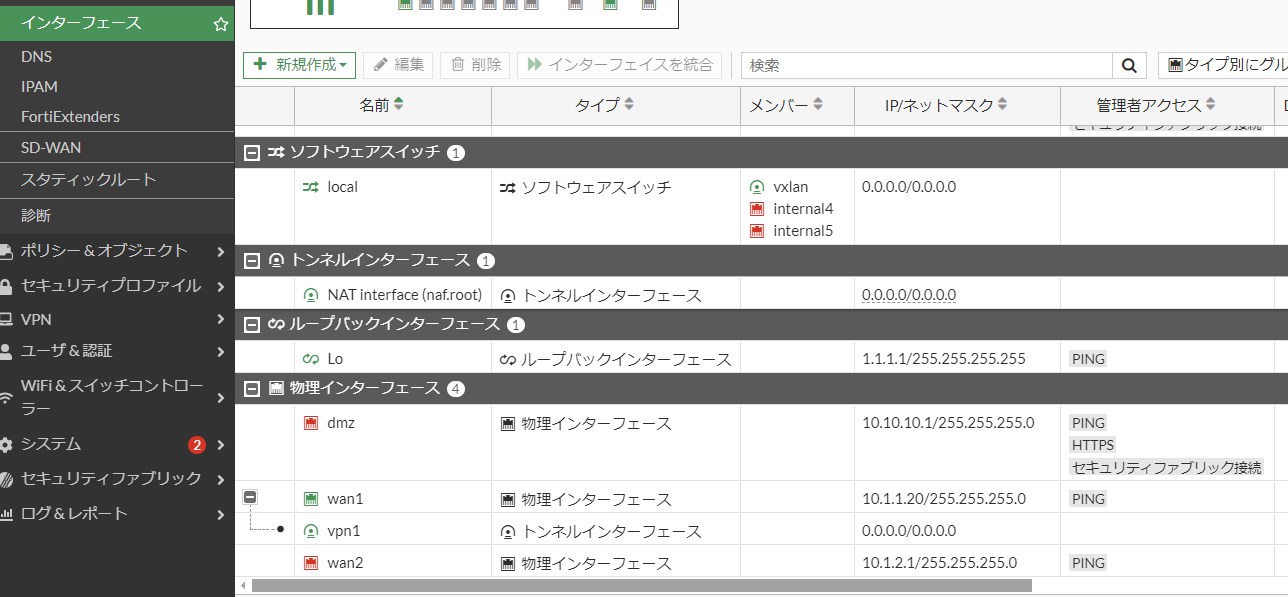Click the local software switch icon
This screenshot has width=1288, height=597.
(x=310, y=187)
